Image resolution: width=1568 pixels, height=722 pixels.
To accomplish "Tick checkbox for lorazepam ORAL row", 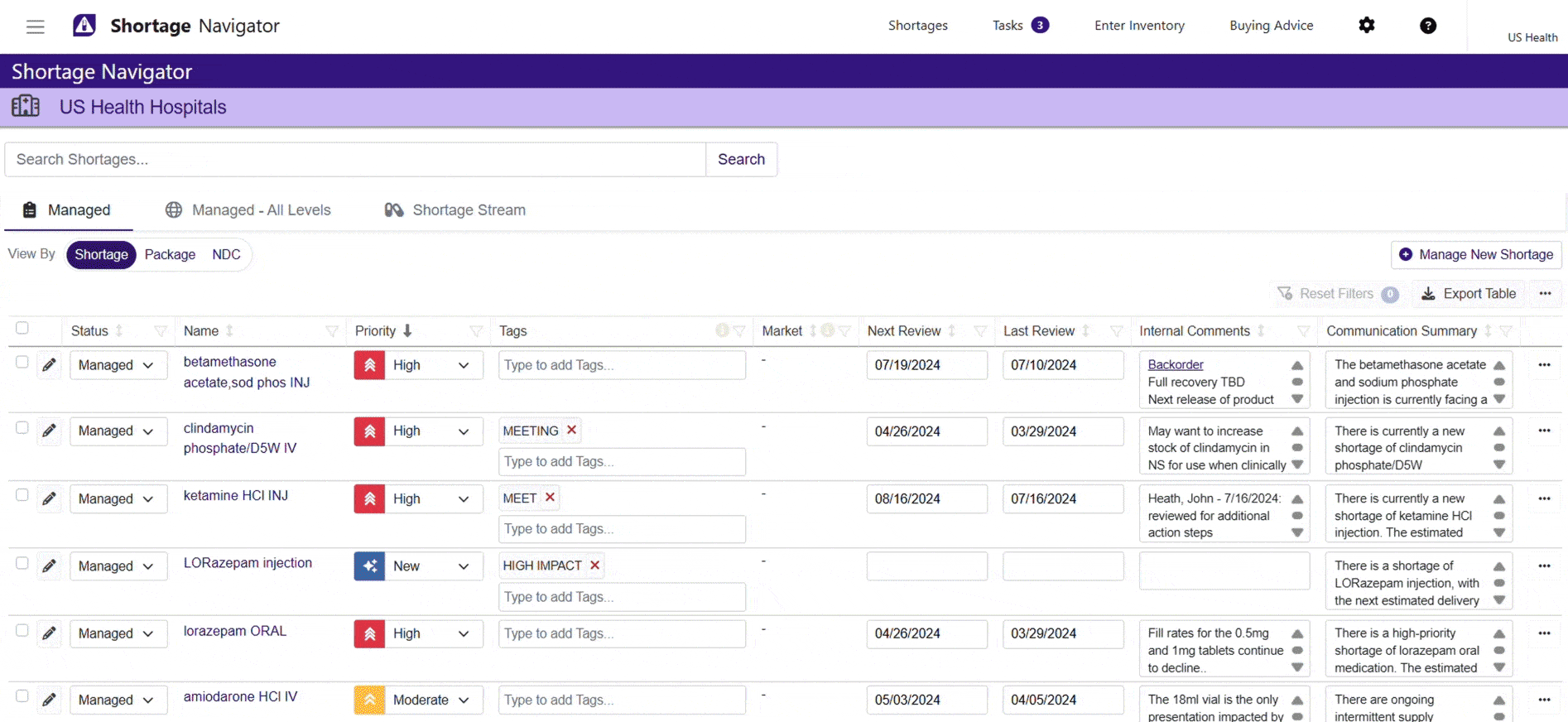I will pos(22,631).
